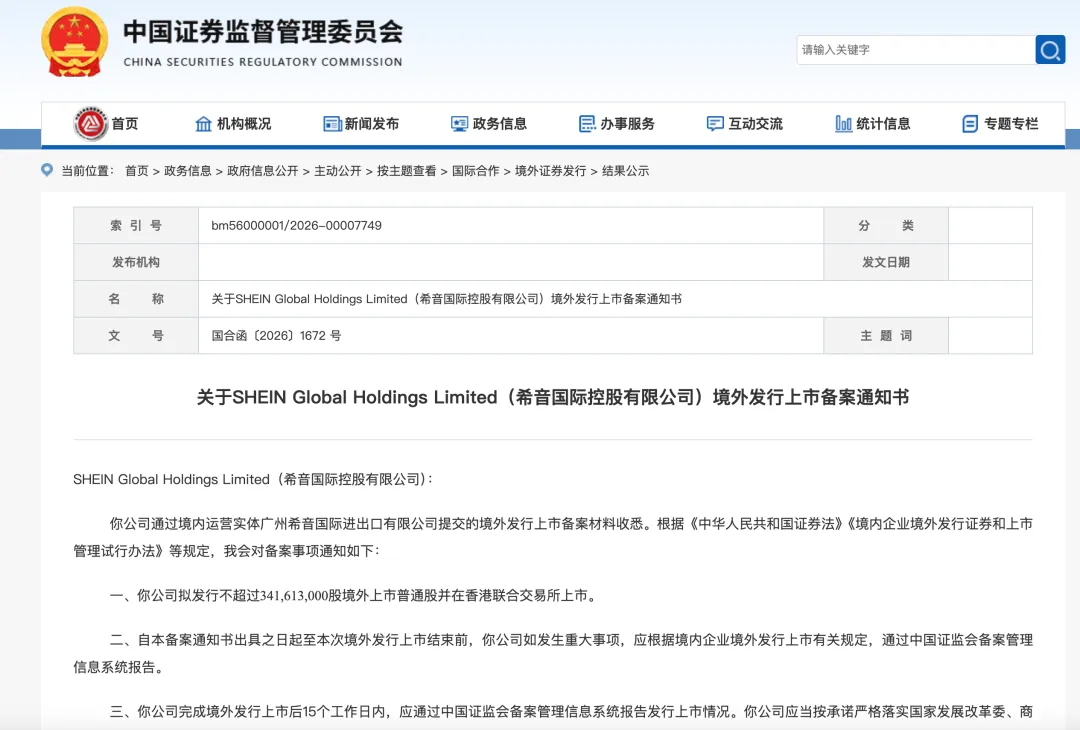Click the document icon beside 专题专栏

[x=970, y=124]
